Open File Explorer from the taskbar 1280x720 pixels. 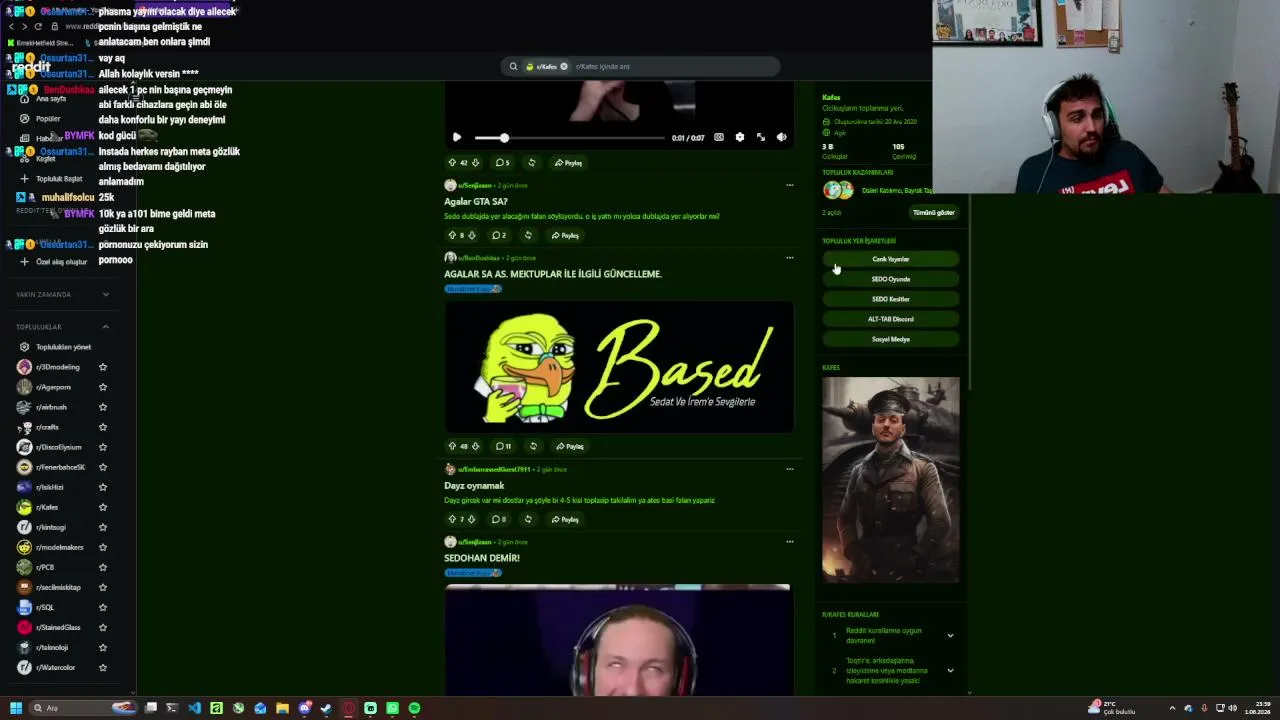[x=282, y=708]
